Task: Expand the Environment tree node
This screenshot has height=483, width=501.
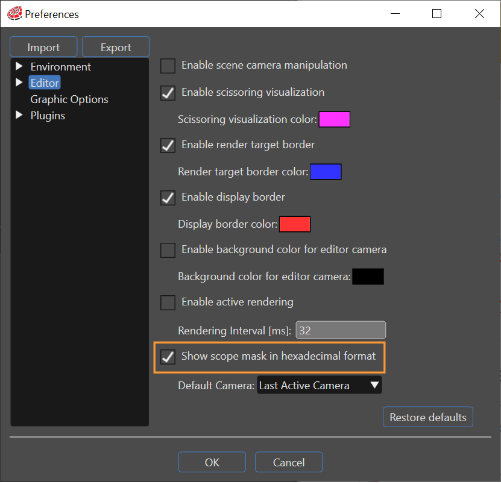Action: [x=19, y=66]
